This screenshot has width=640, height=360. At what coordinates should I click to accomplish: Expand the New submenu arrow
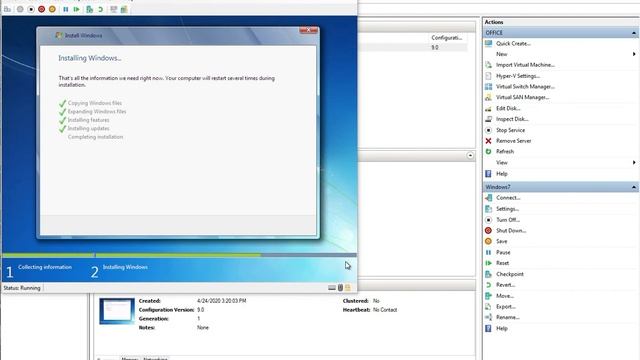(x=634, y=54)
